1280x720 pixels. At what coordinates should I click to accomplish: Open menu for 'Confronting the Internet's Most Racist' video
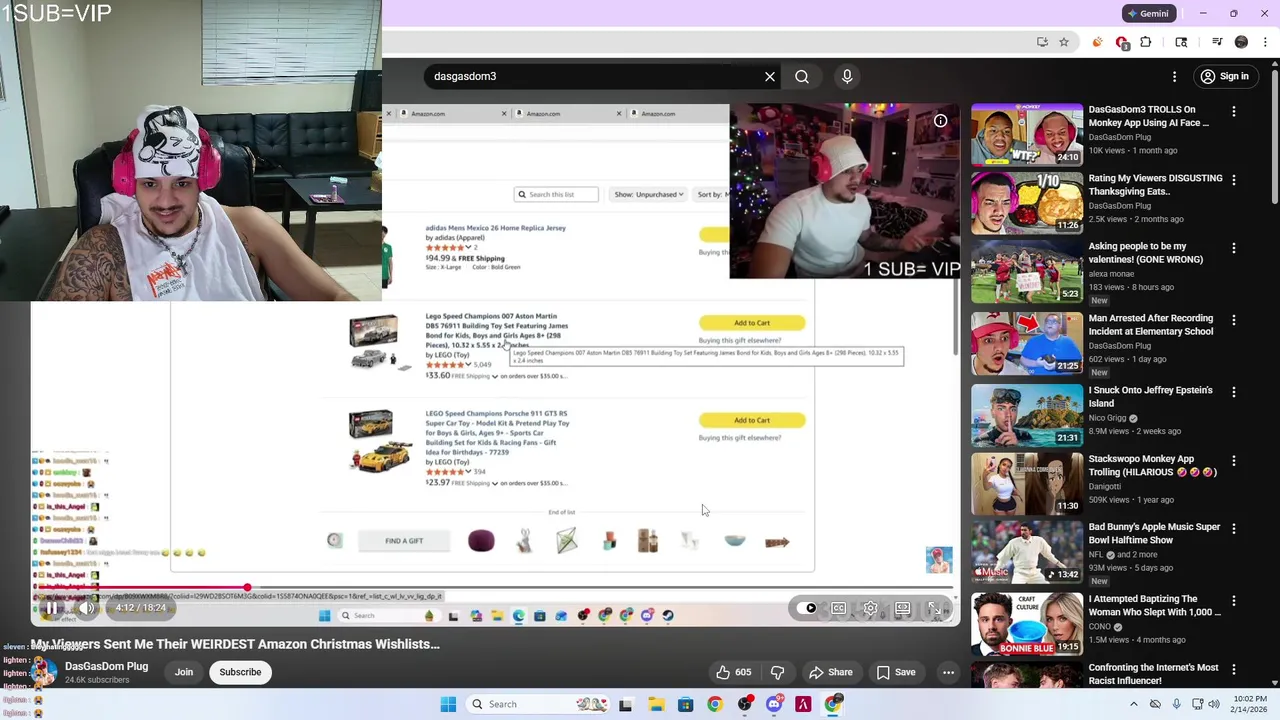tap(1234, 670)
